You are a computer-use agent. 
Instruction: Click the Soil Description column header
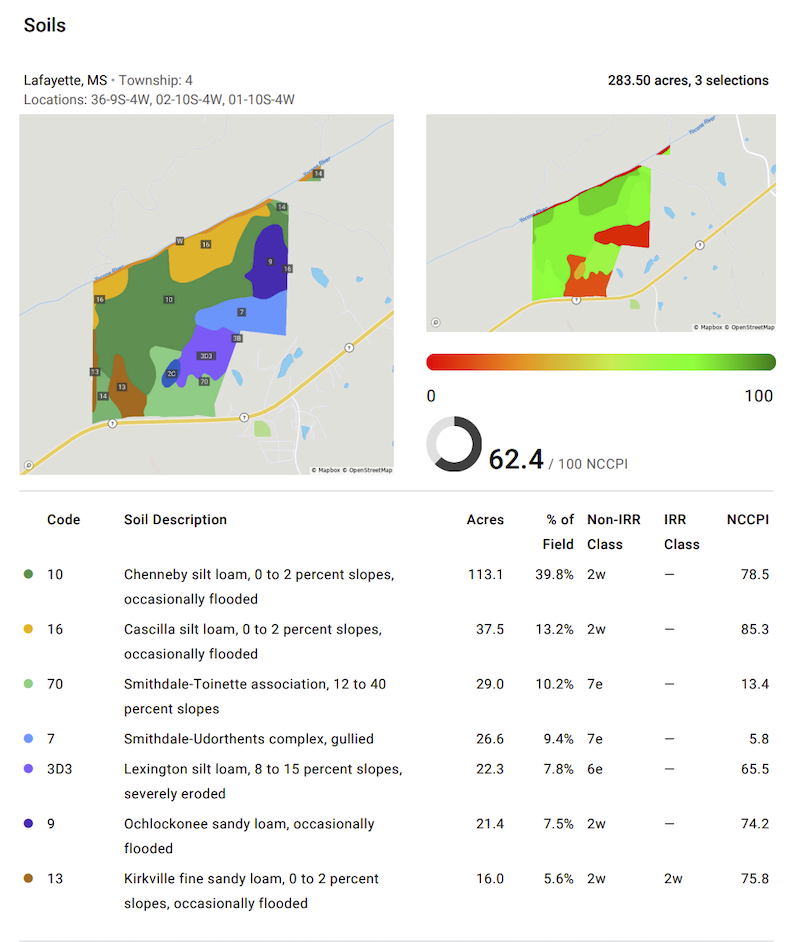[x=175, y=520]
